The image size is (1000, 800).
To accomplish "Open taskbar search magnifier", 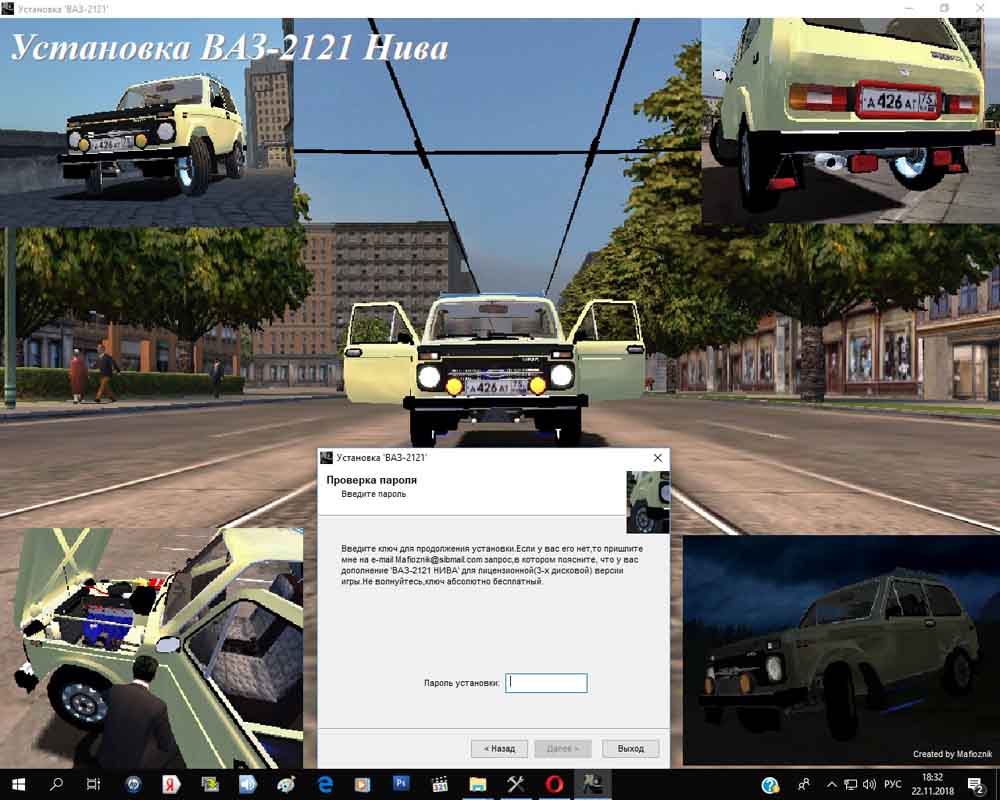I will pos(56,784).
